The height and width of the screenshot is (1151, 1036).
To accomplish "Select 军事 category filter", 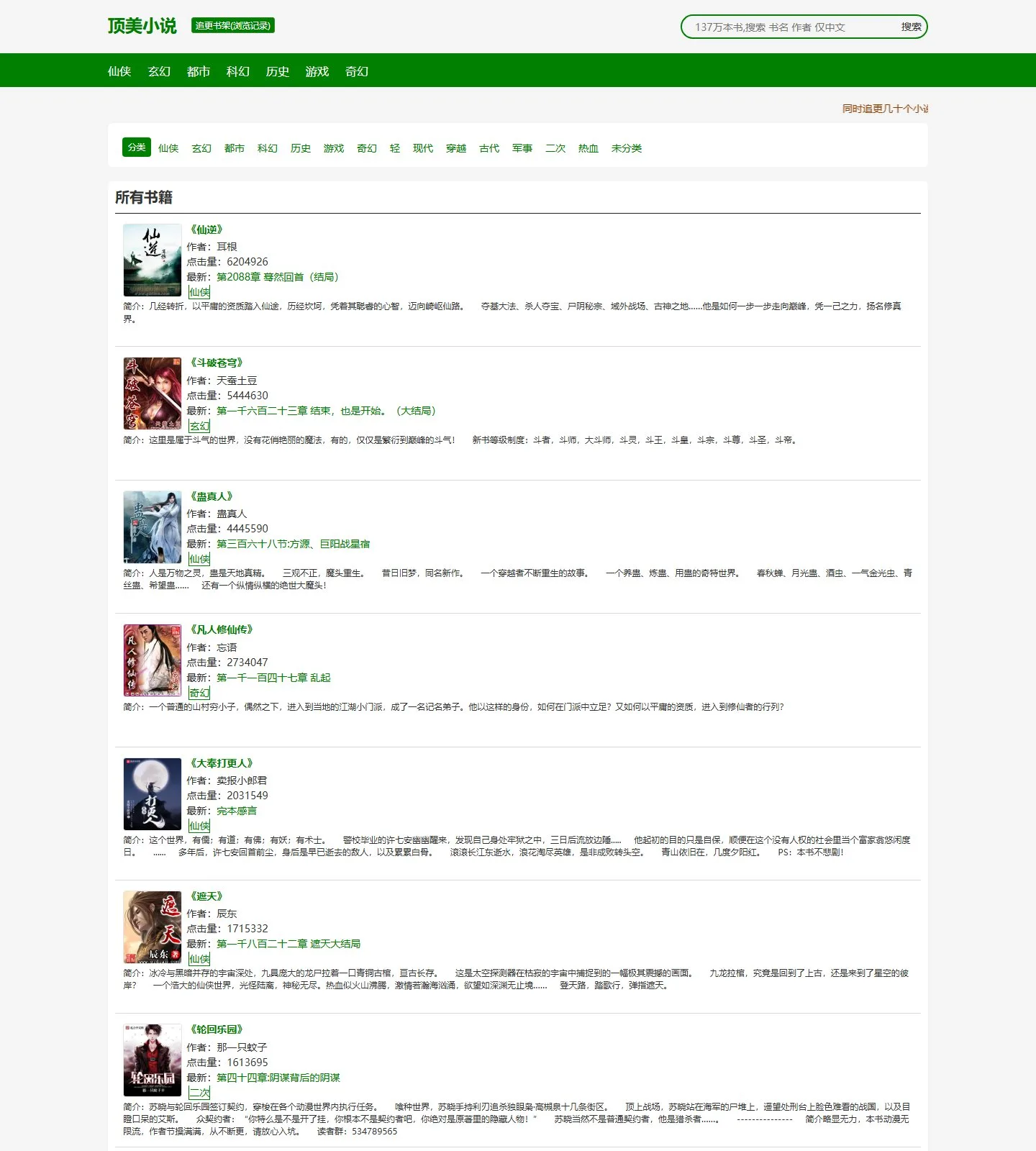I will [x=522, y=148].
